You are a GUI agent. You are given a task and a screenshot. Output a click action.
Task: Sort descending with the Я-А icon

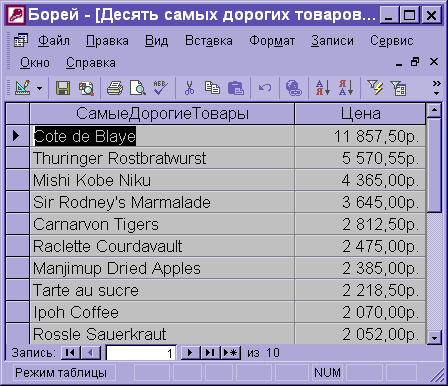tap(346, 88)
